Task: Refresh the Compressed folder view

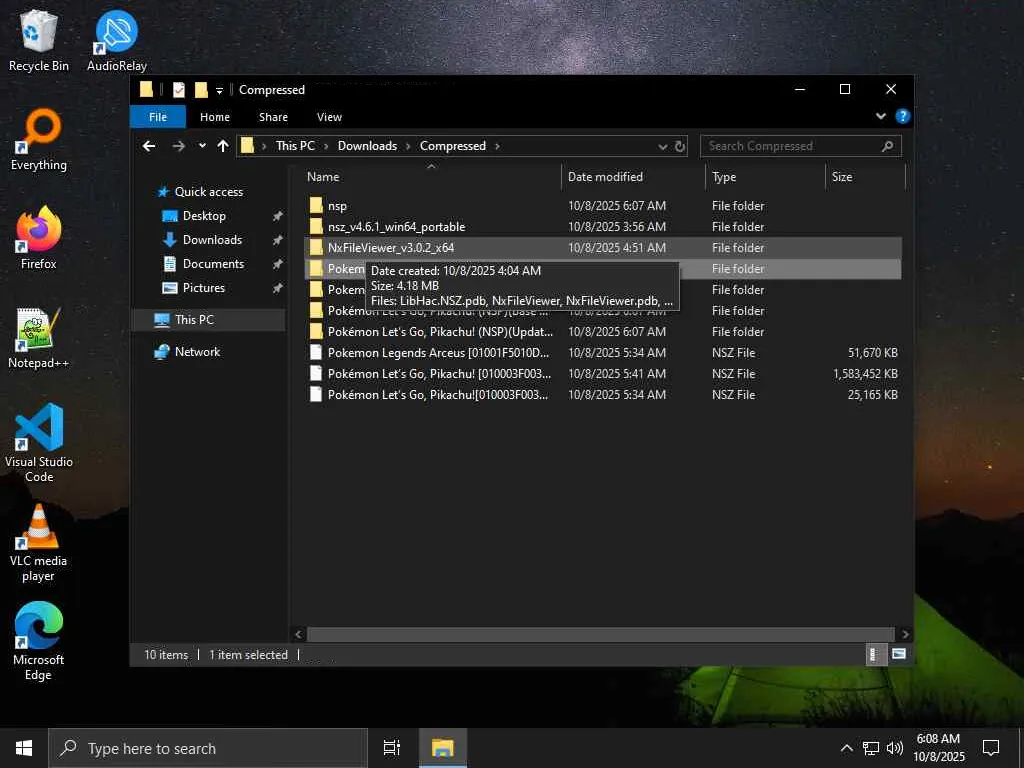Action: pyautogui.click(x=680, y=146)
